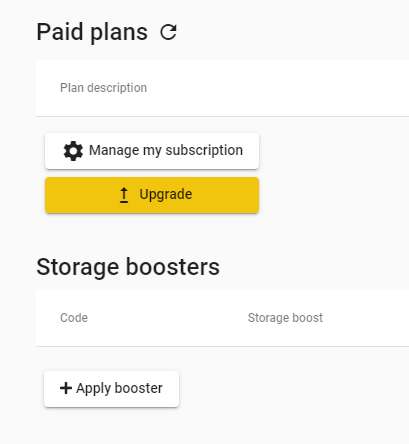
Task: Click the 'Manage my subscription' text label
Action: tap(166, 150)
